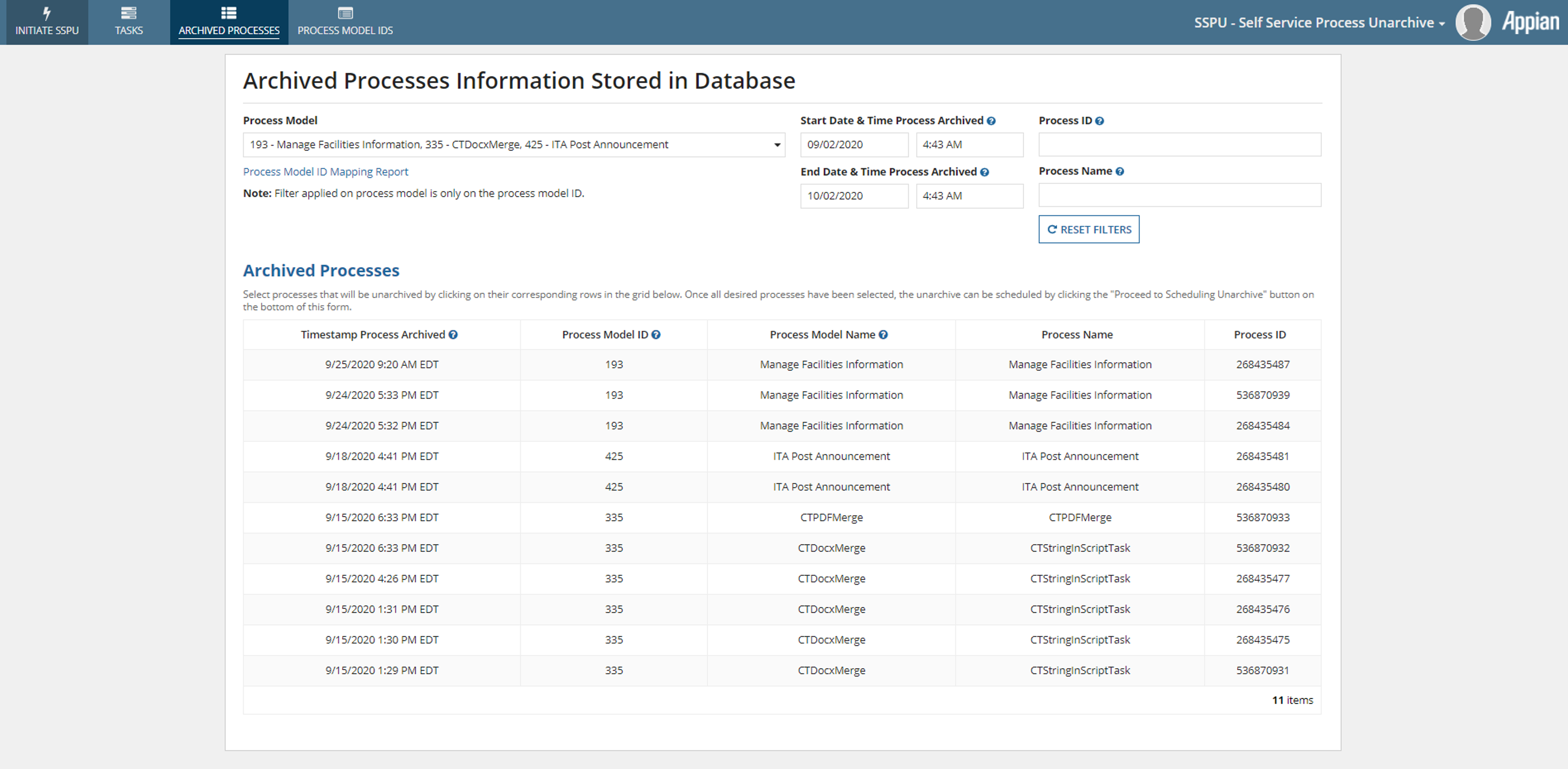This screenshot has height=769, width=1568.
Task: Sort by Process ID column header
Action: tap(1259, 335)
